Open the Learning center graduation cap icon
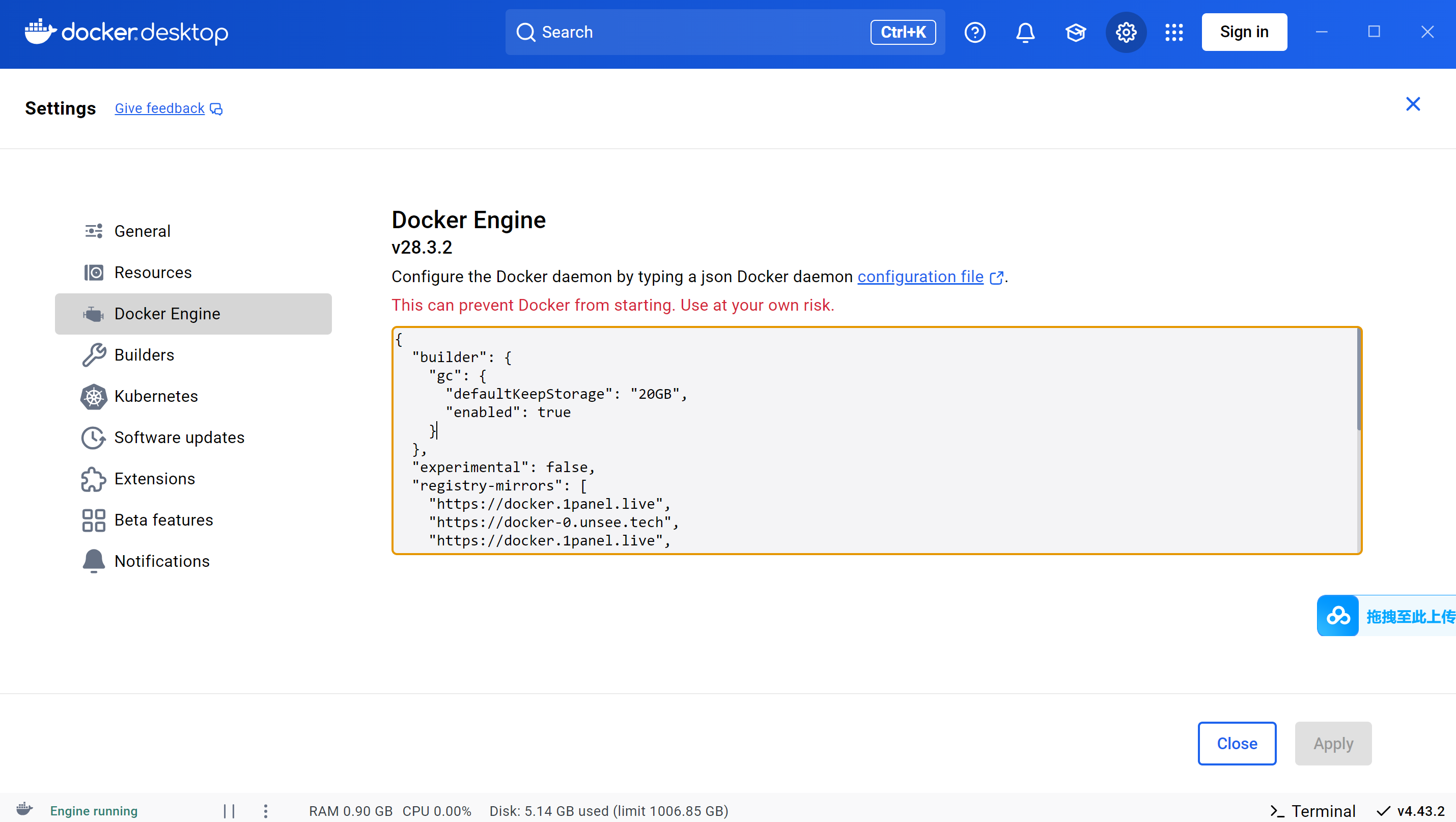This screenshot has height=822, width=1456. [1075, 32]
